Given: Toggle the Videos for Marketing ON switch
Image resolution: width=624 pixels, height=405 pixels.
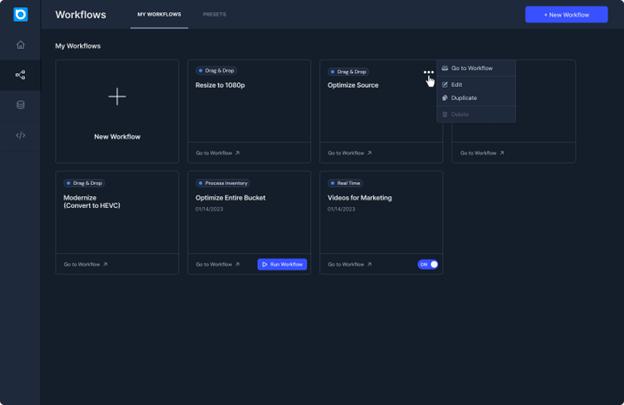Looking at the screenshot, I should tap(428, 264).
